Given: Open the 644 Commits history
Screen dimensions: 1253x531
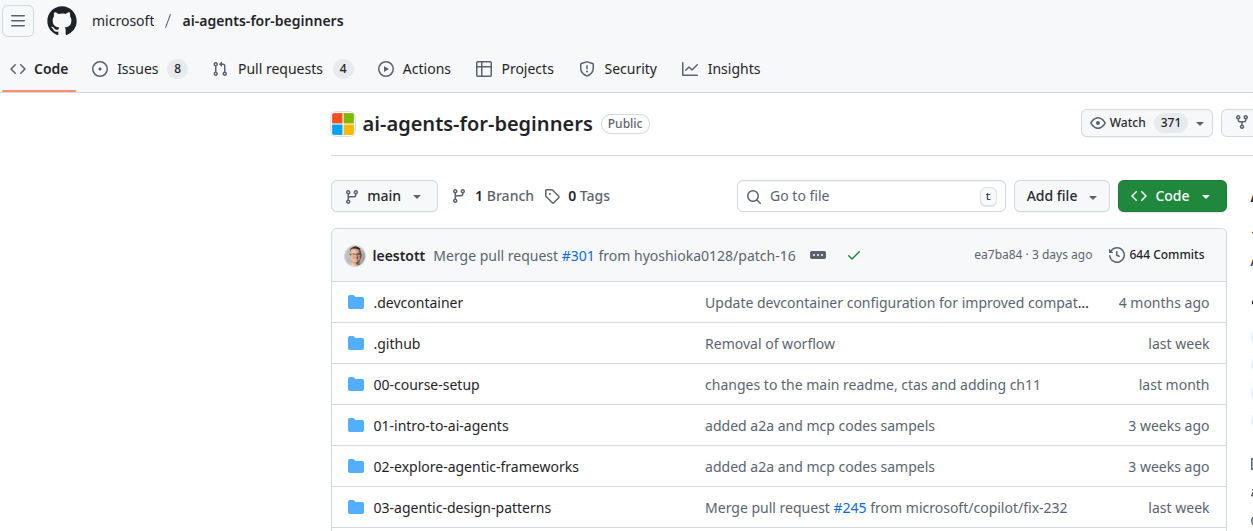Looking at the screenshot, I should pos(1157,255).
